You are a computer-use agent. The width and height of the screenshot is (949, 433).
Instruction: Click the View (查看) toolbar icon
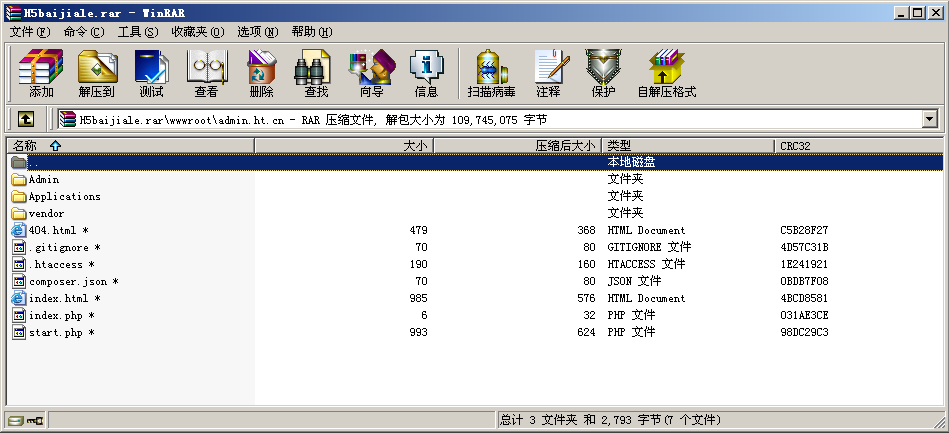pyautogui.click(x=206, y=74)
